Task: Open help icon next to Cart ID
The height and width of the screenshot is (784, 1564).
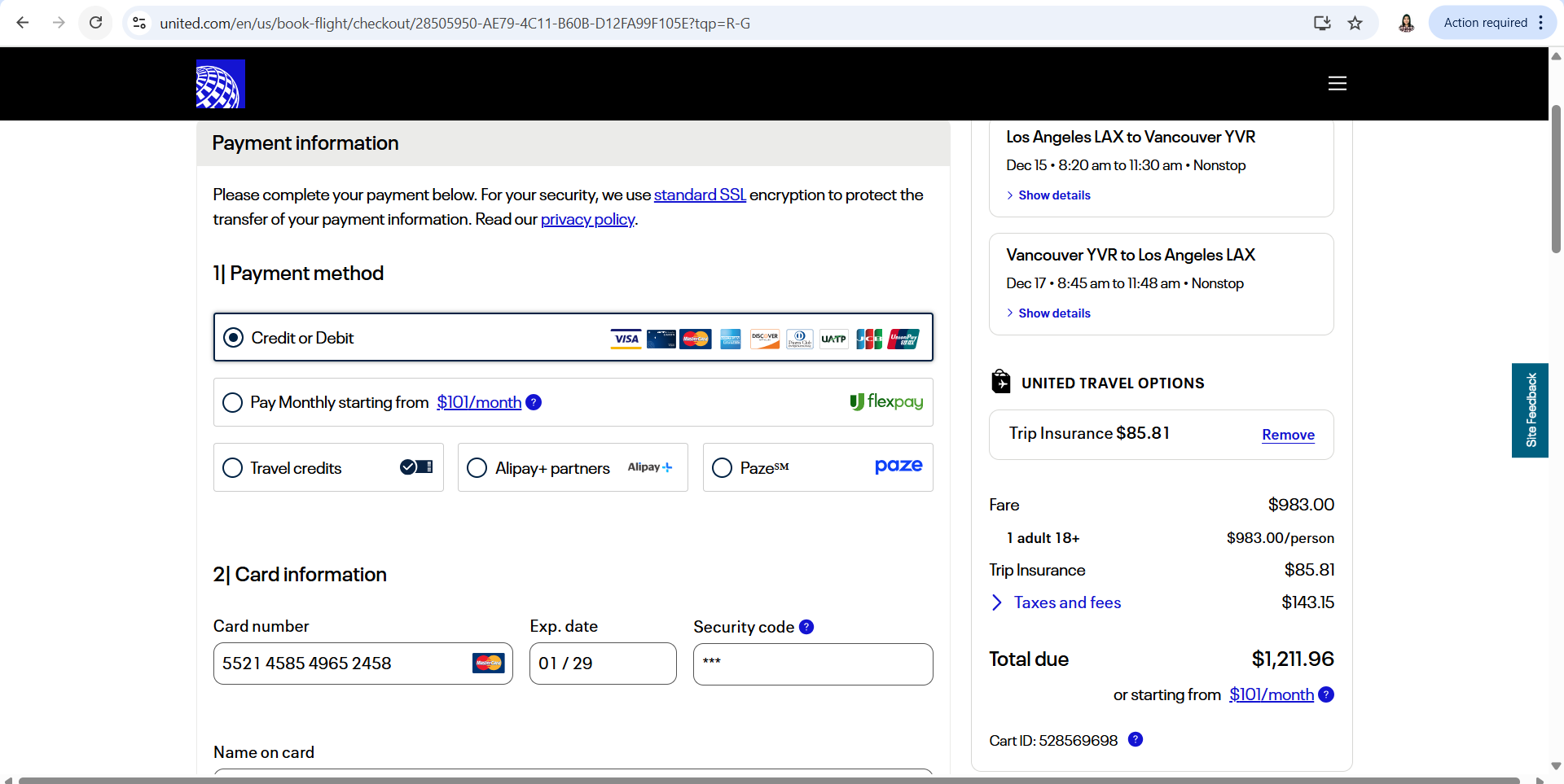Action: (1136, 739)
